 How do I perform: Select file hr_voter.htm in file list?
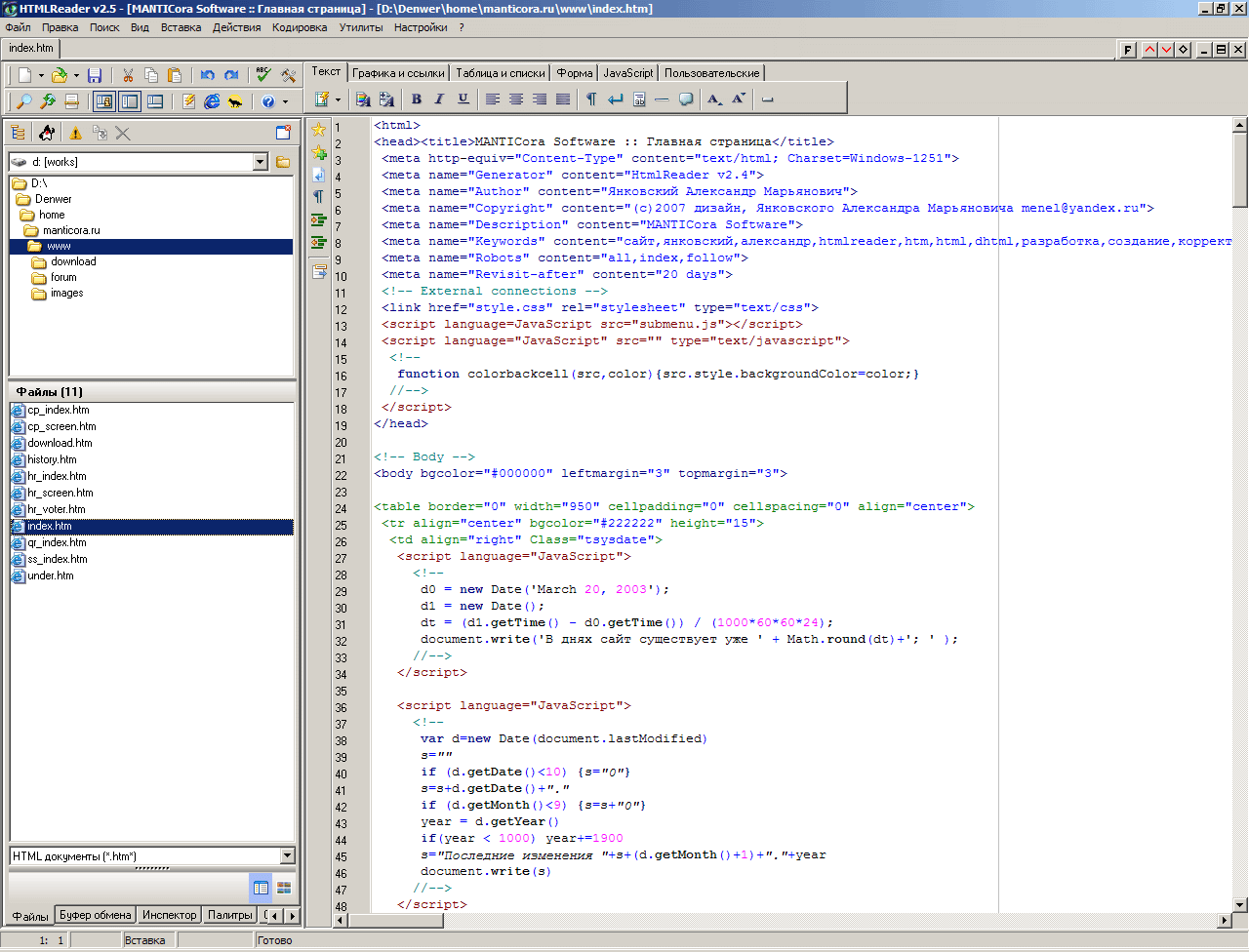(57, 509)
